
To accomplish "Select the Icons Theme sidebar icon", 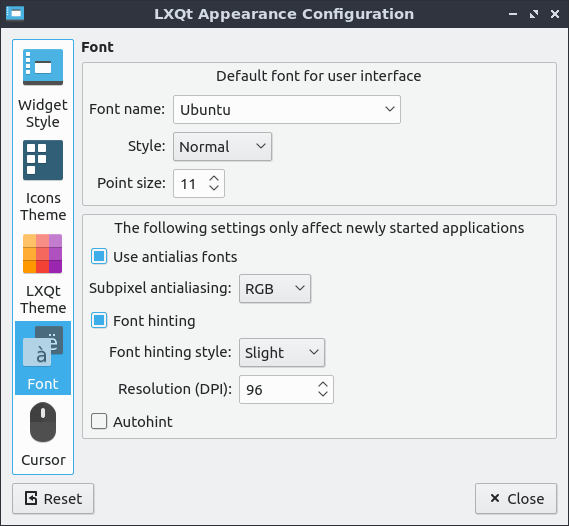I will (43, 160).
